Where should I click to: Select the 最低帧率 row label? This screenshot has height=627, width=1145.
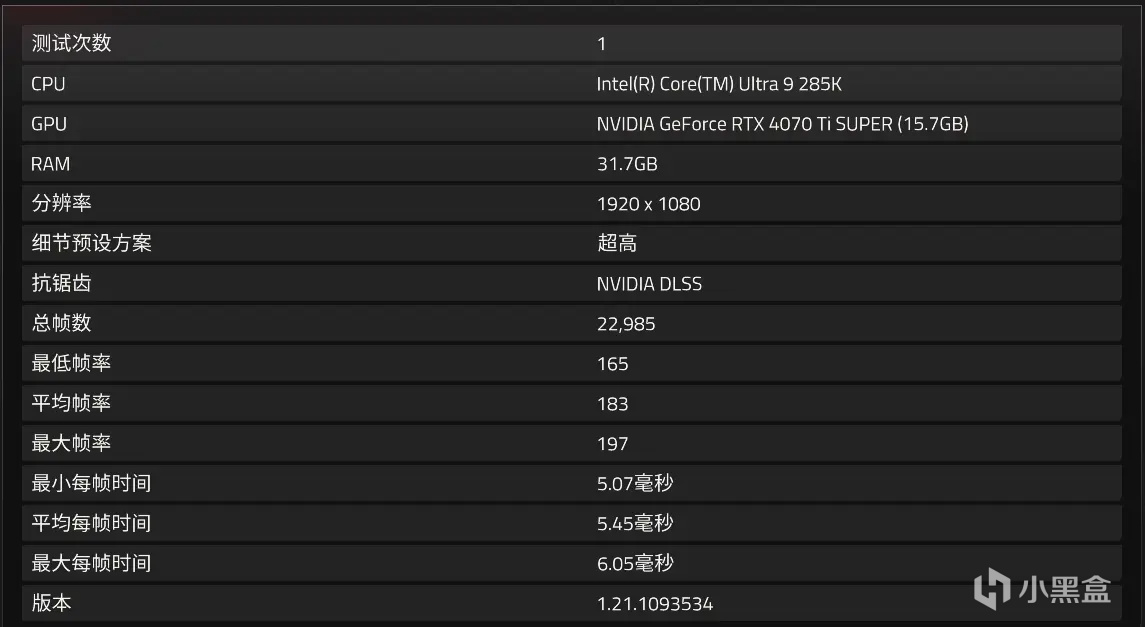point(71,363)
